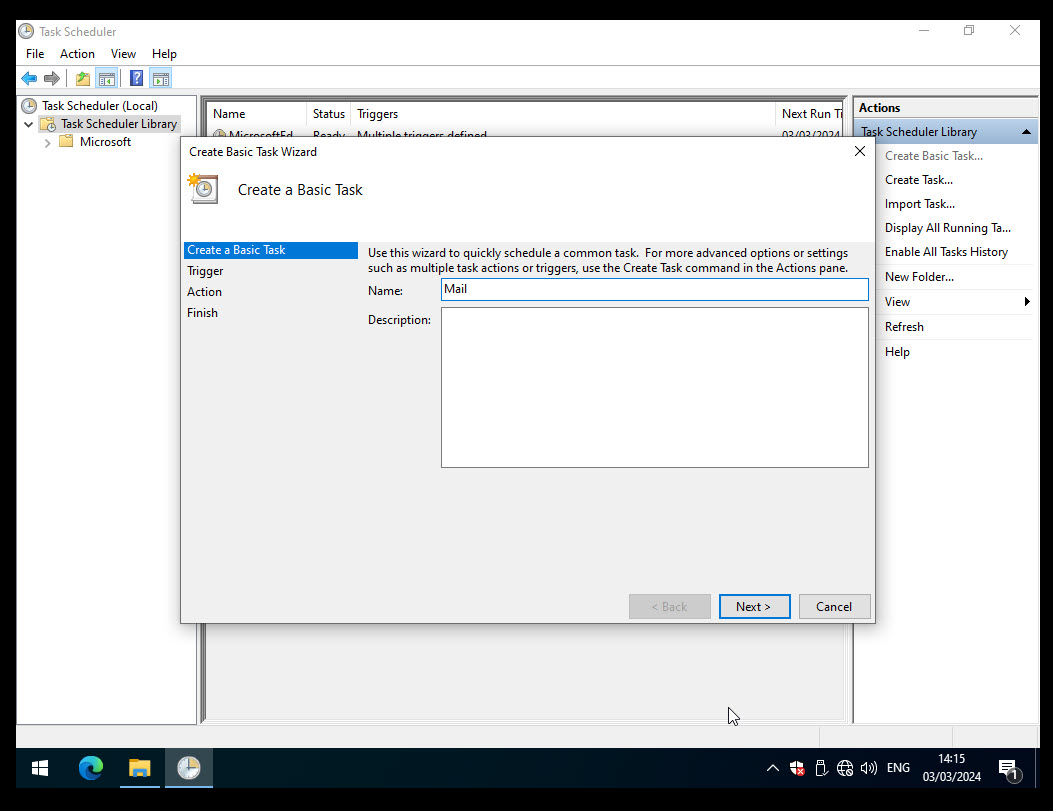Click the Next > button
The height and width of the screenshot is (811, 1053).
click(754, 606)
